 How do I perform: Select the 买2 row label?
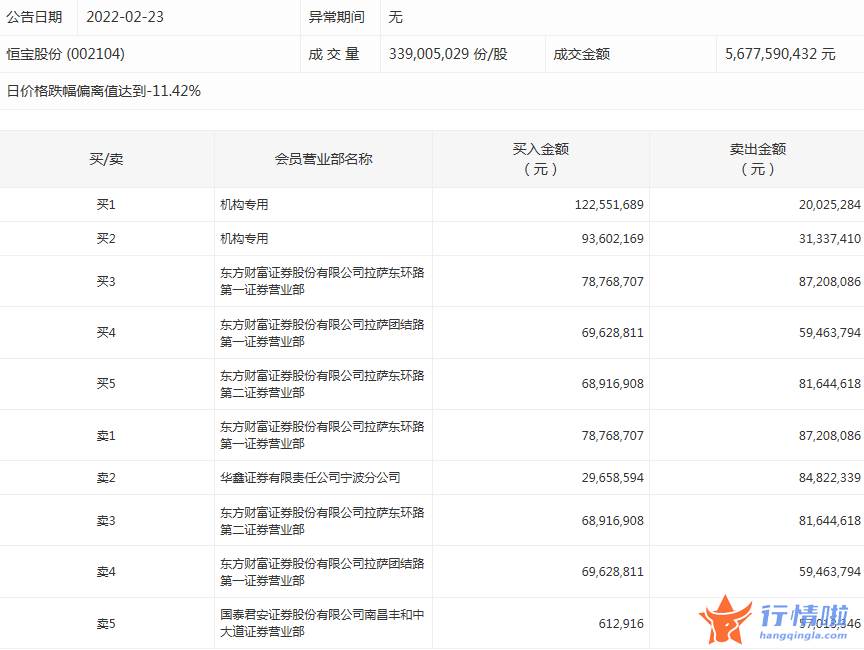[x=106, y=239]
